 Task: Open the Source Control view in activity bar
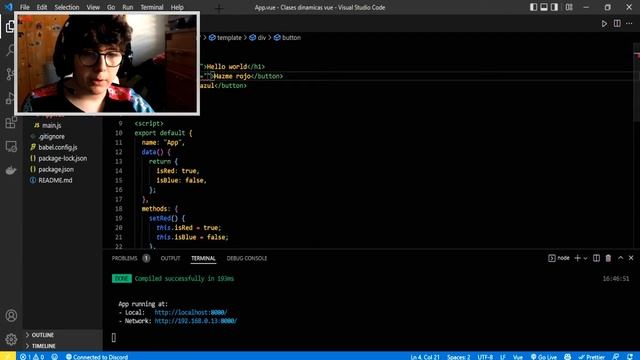11,74
